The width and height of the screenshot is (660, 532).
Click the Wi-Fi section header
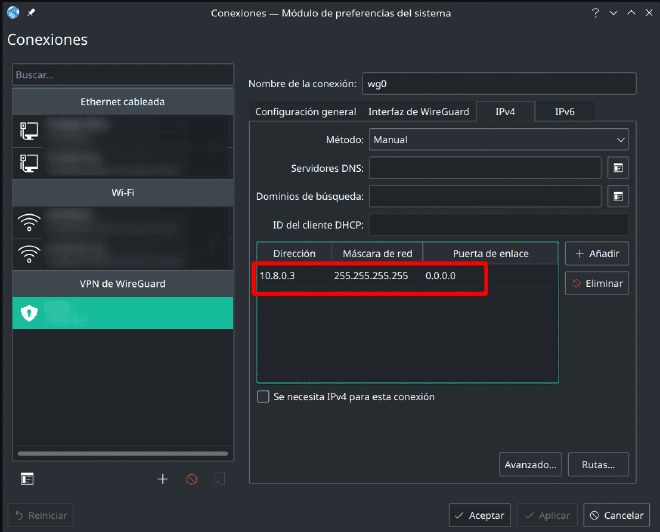click(122, 193)
